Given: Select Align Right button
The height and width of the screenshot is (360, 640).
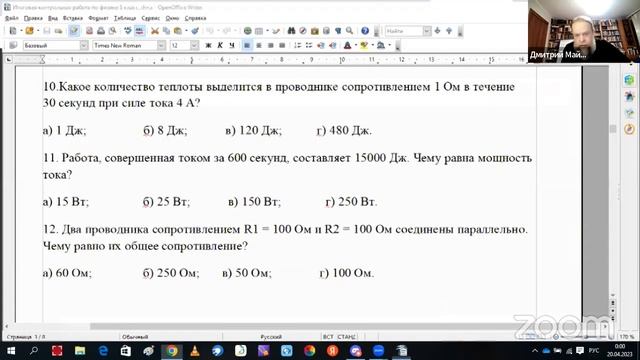Looking at the screenshot, I should [270, 45].
